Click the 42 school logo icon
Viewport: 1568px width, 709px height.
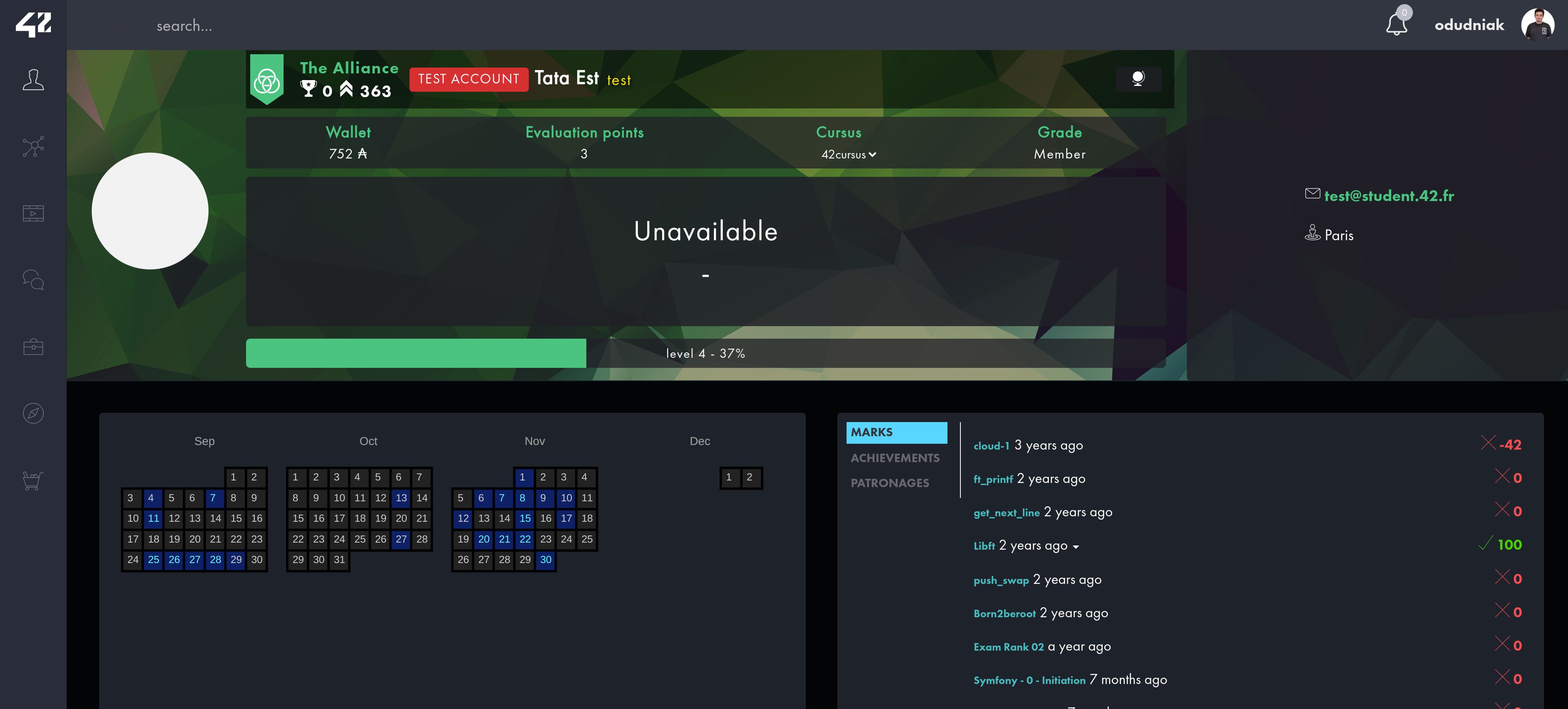32,25
